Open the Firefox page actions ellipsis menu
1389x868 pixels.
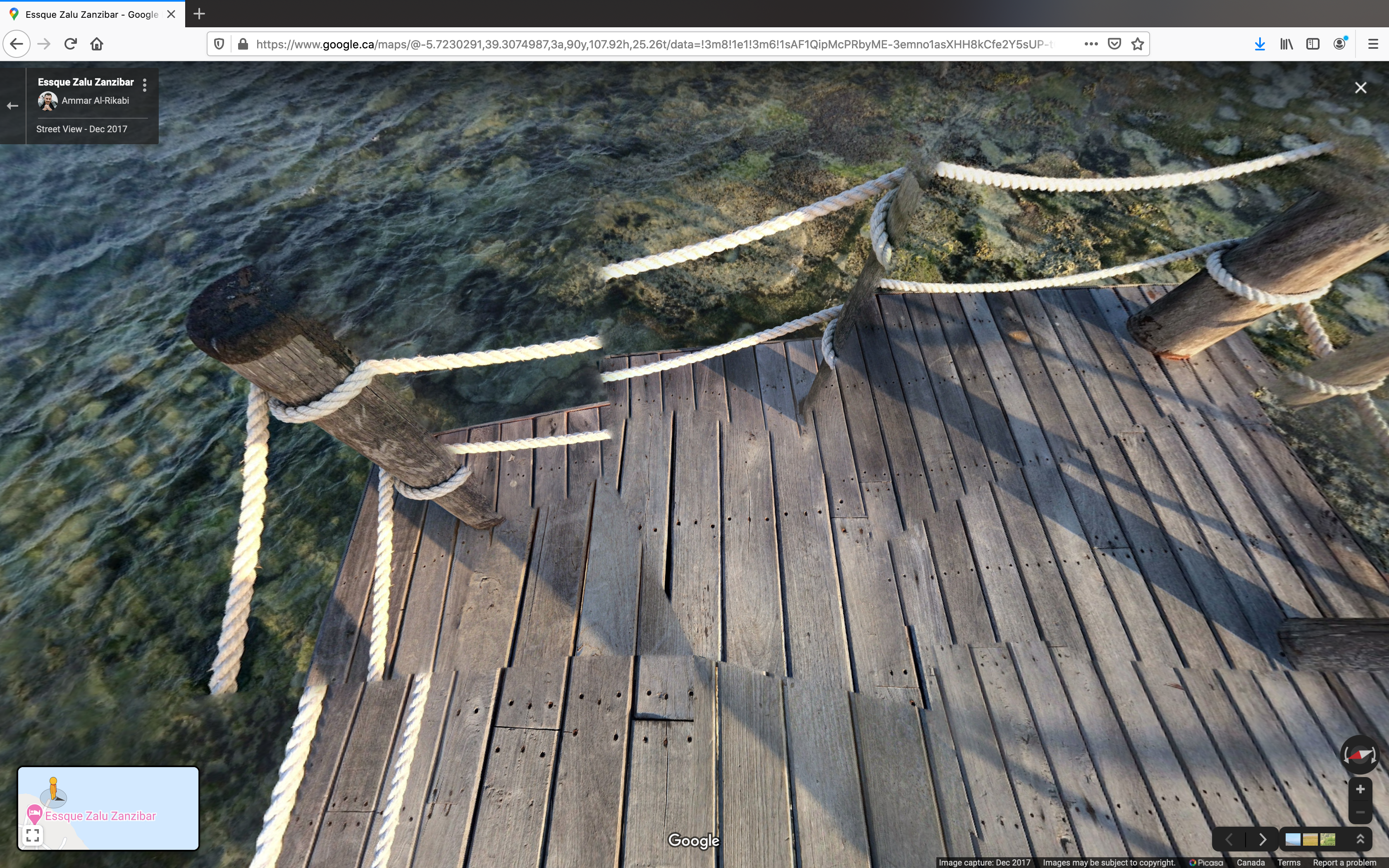[1091, 44]
